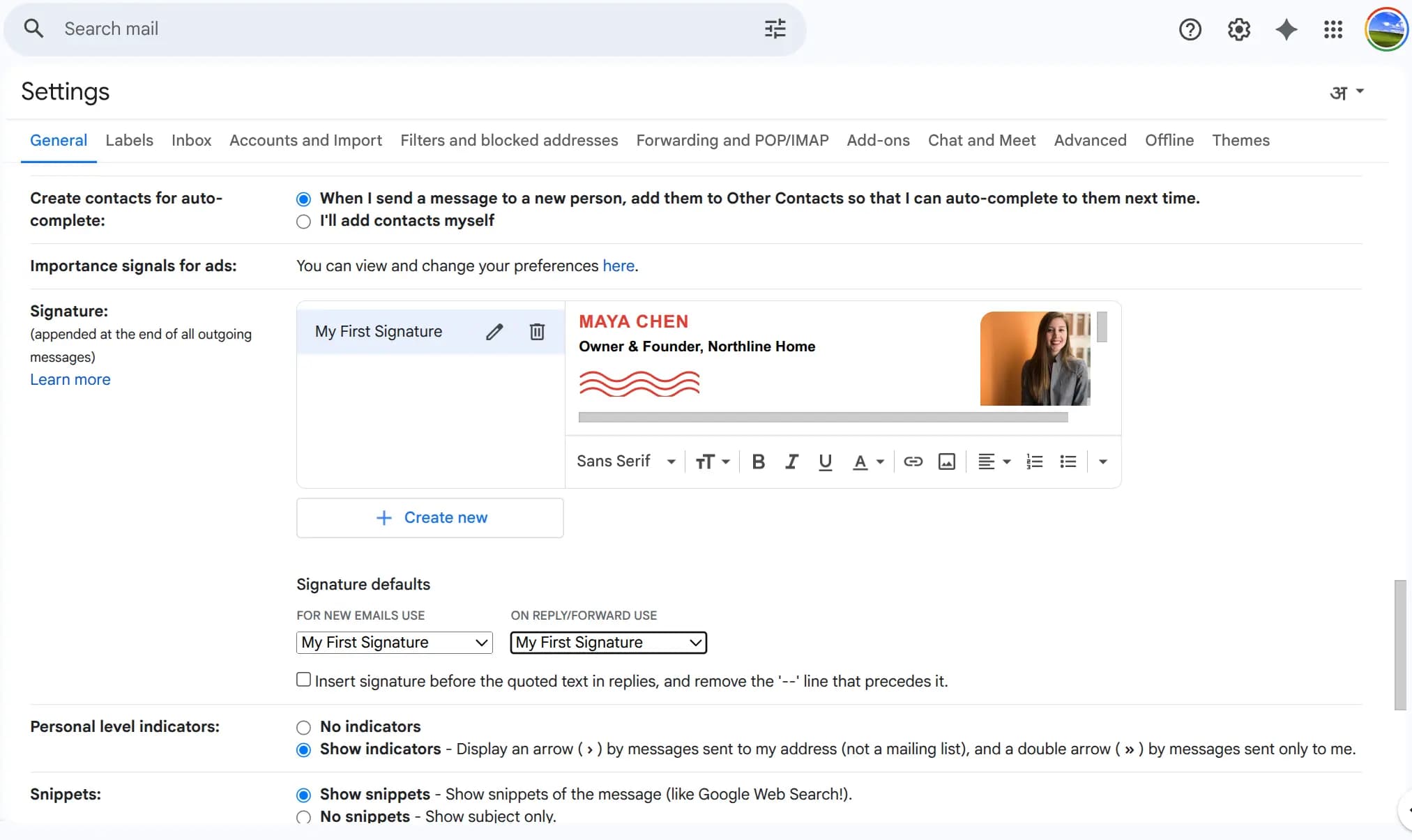Toggle bold formatting in signature editor
The width and height of the screenshot is (1412, 840).
[759, 461]
